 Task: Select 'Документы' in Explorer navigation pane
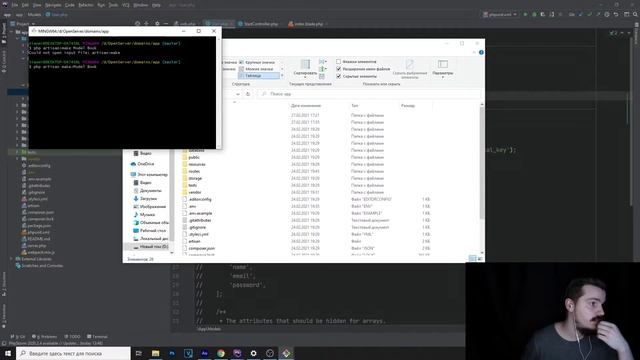tap(147, 191)
